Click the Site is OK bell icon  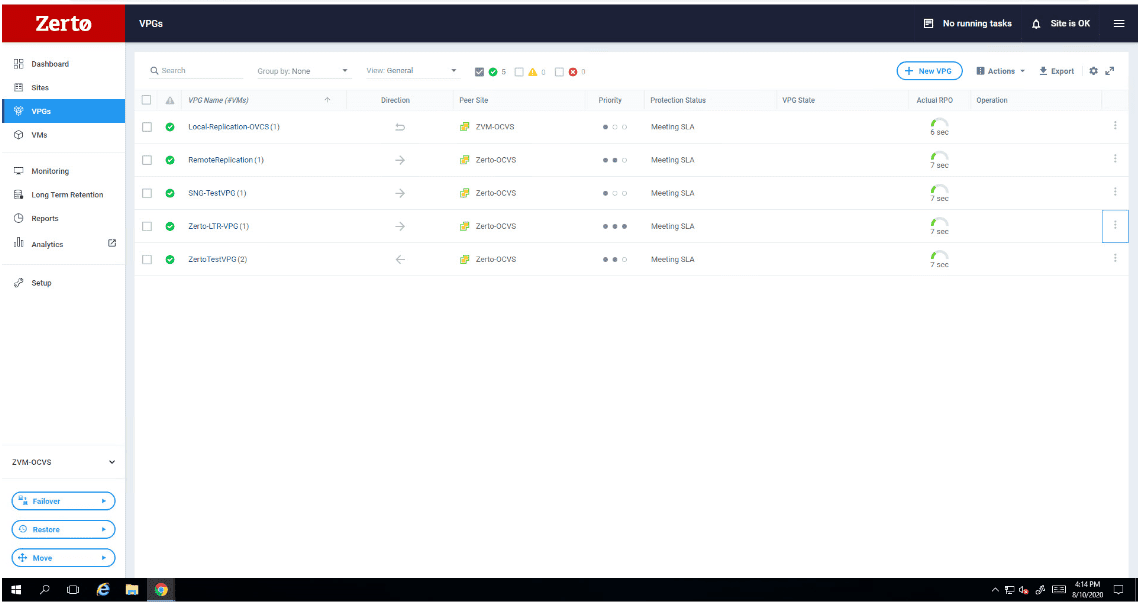[1038, 23]
